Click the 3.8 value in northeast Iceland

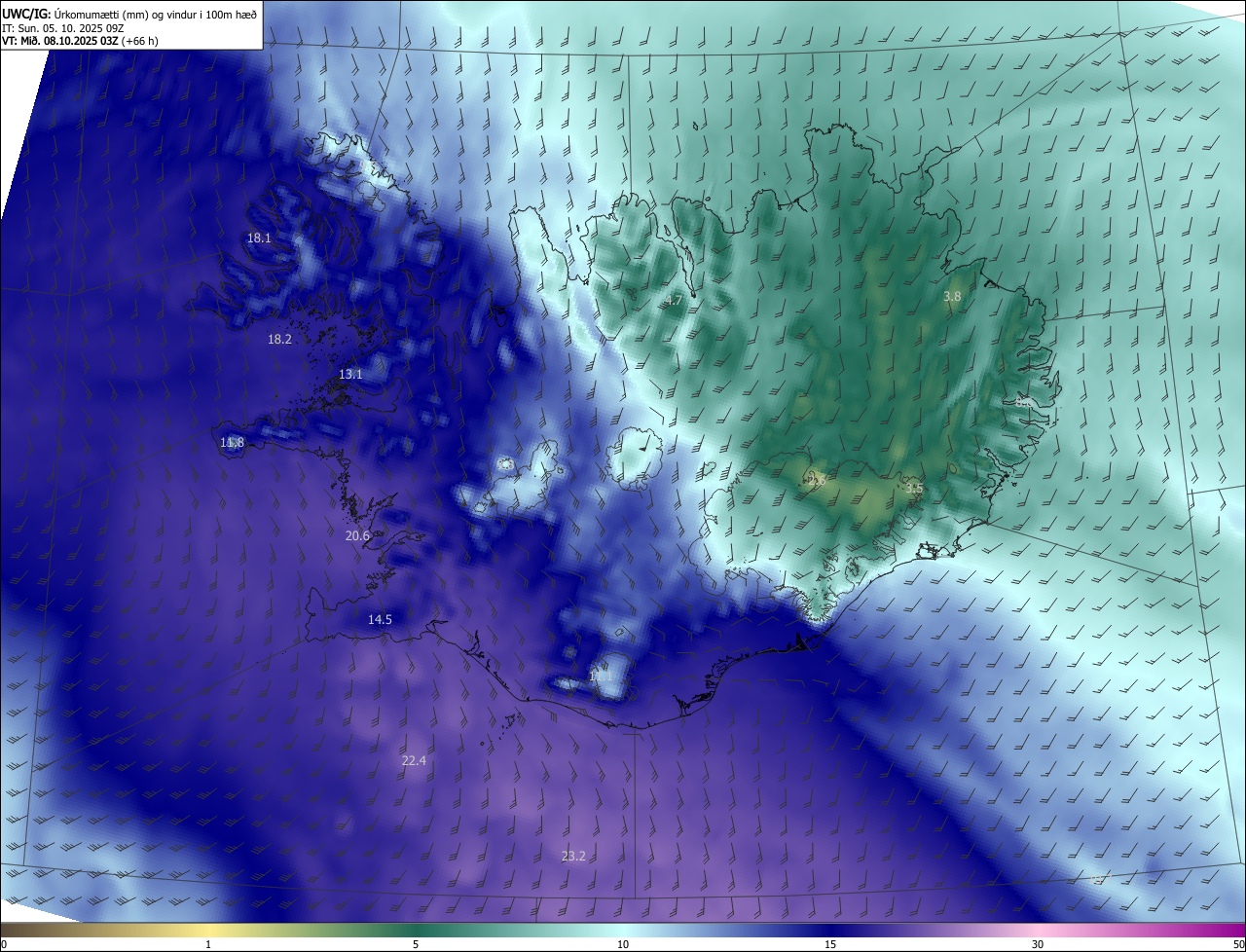click(952, 296)
